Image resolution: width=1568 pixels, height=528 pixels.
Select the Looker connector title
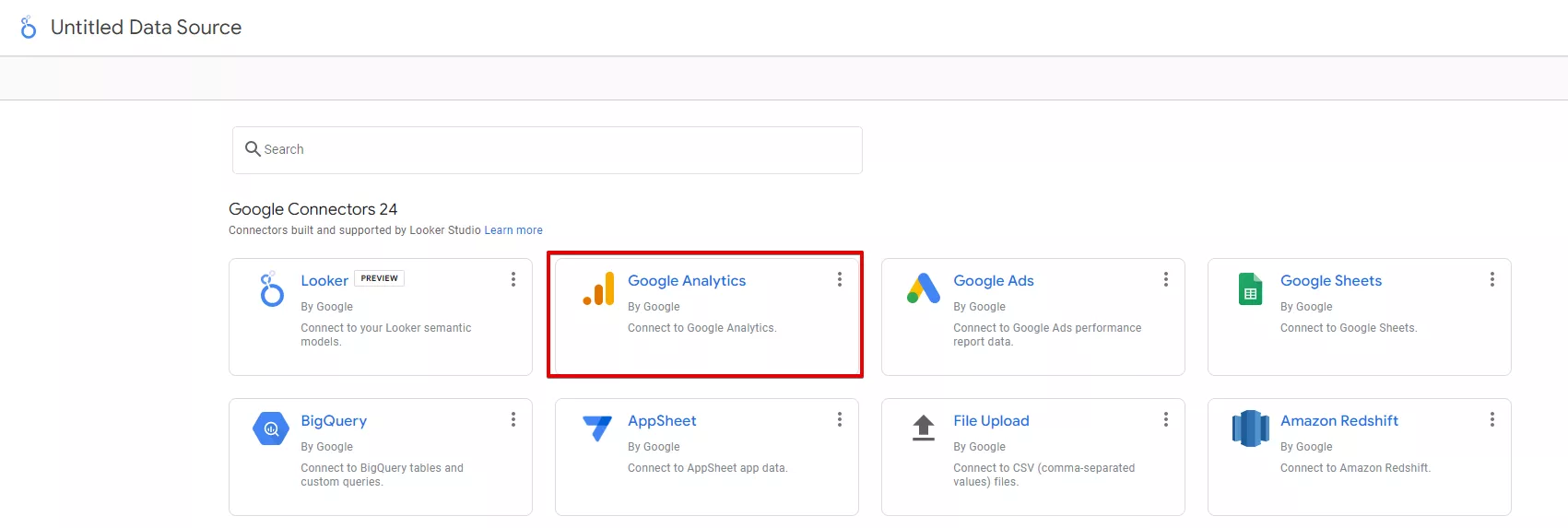324,281
